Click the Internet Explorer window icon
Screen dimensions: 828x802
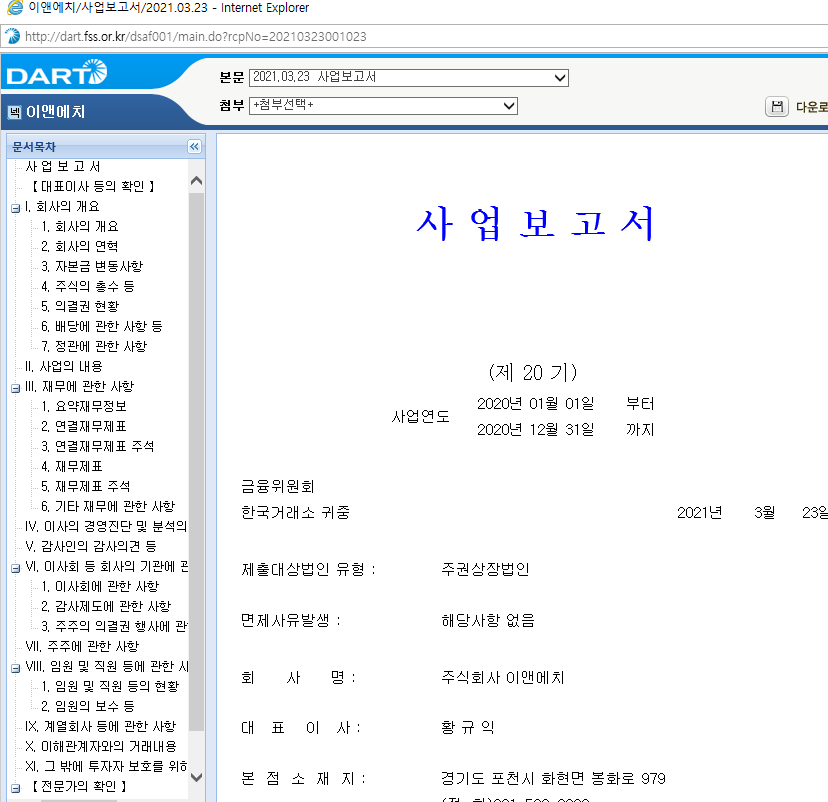(15, 7)
